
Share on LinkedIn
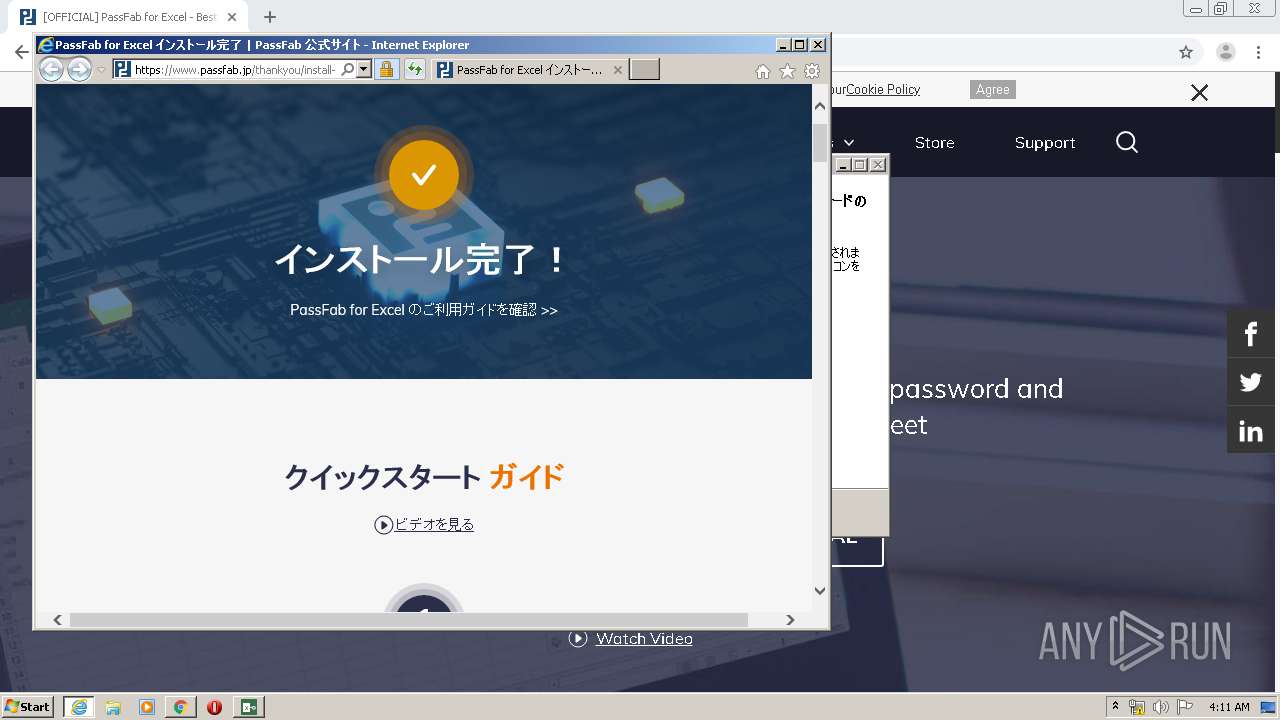[x=1251, y=431]
